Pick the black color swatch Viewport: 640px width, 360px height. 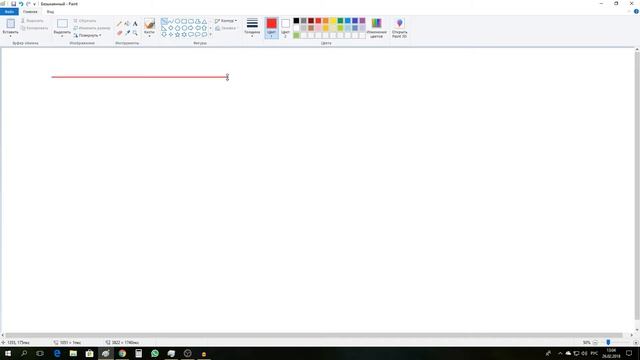click(x=296, y=21)
